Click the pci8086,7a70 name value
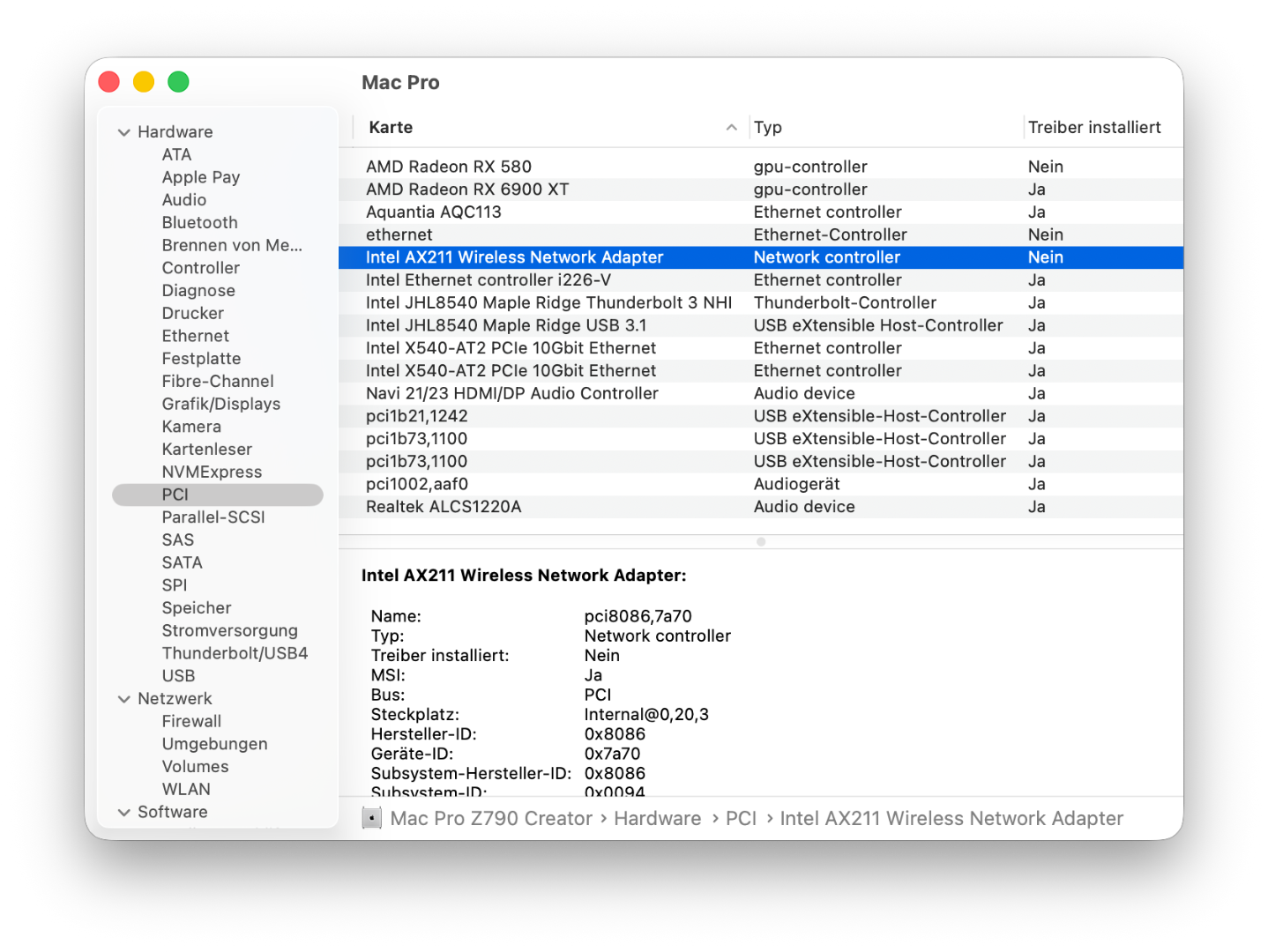 point(638,616)
